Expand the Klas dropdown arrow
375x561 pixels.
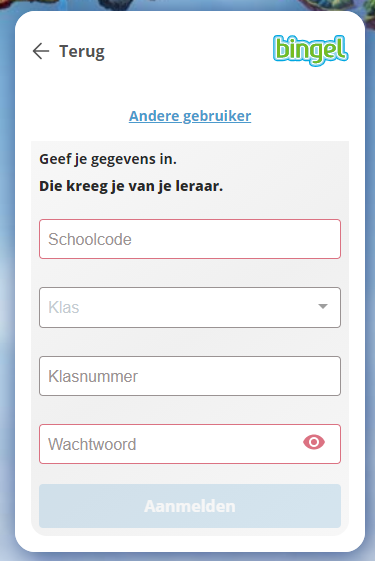pos(323,307)
